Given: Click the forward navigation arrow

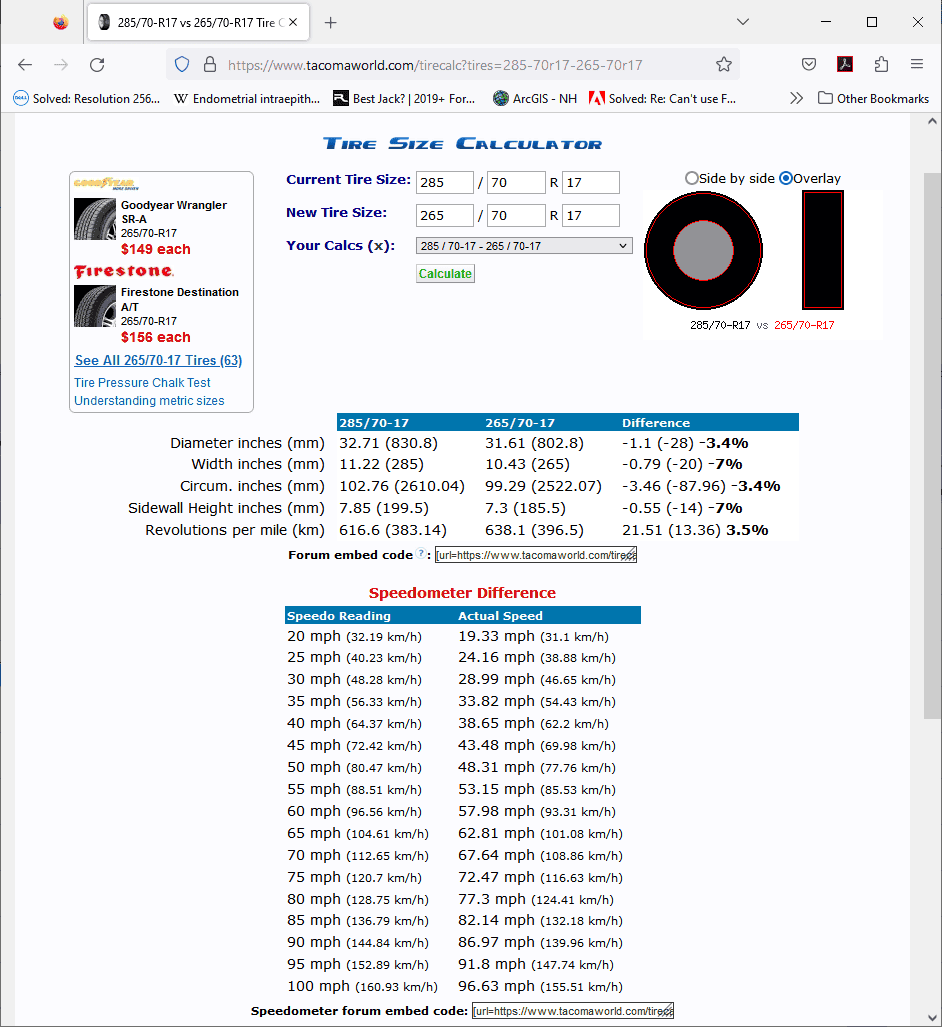Looking at the screenshot, I should coord(61,64).
